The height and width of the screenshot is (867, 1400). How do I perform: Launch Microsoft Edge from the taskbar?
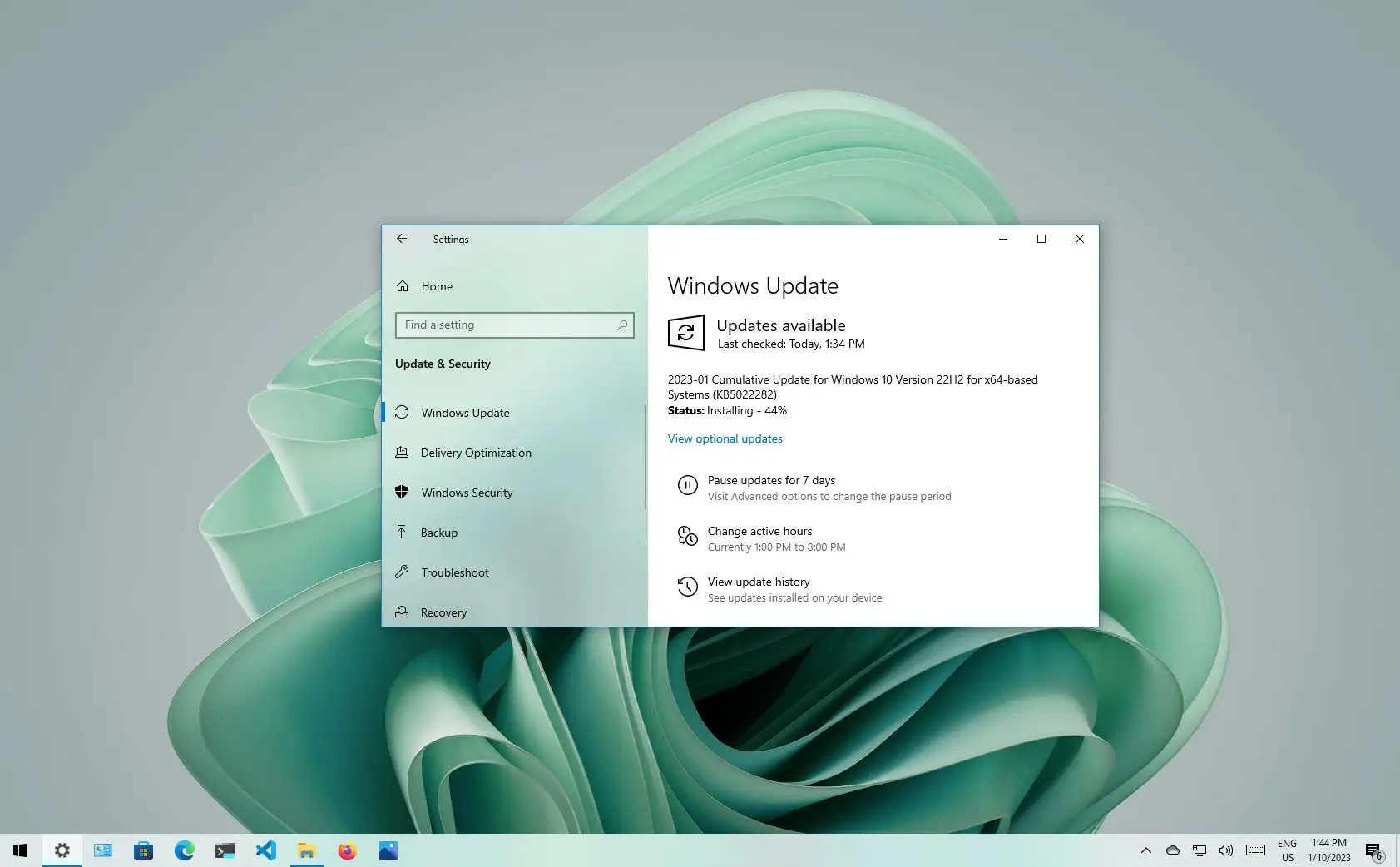point(184,850)
